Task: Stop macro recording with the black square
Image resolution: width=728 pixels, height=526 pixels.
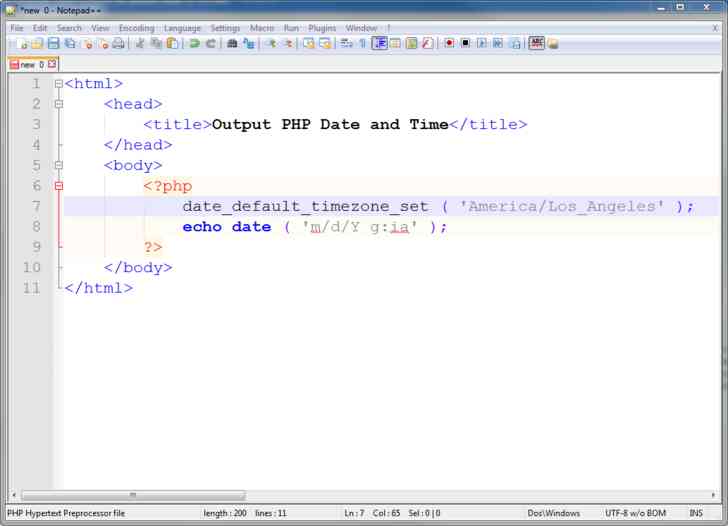Action: coord(465,44)
